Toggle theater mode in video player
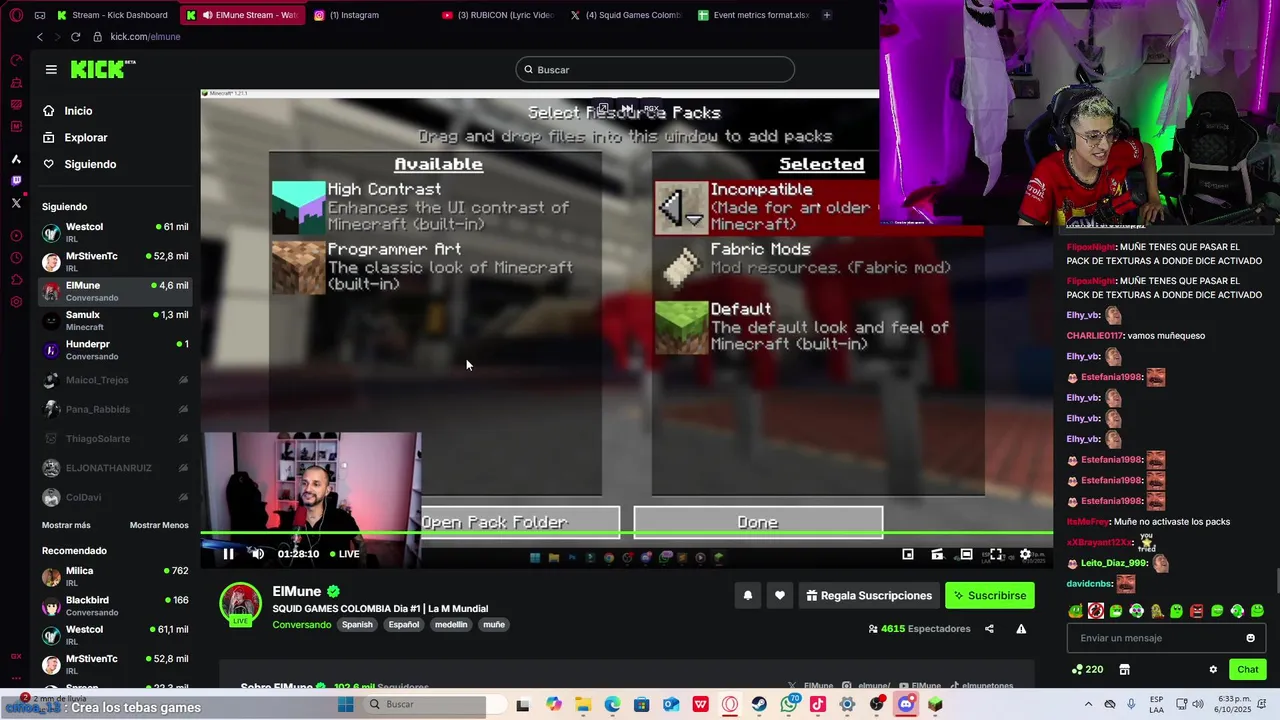The height and width of the screenshot is (720, 1280). tap(966, 554)
